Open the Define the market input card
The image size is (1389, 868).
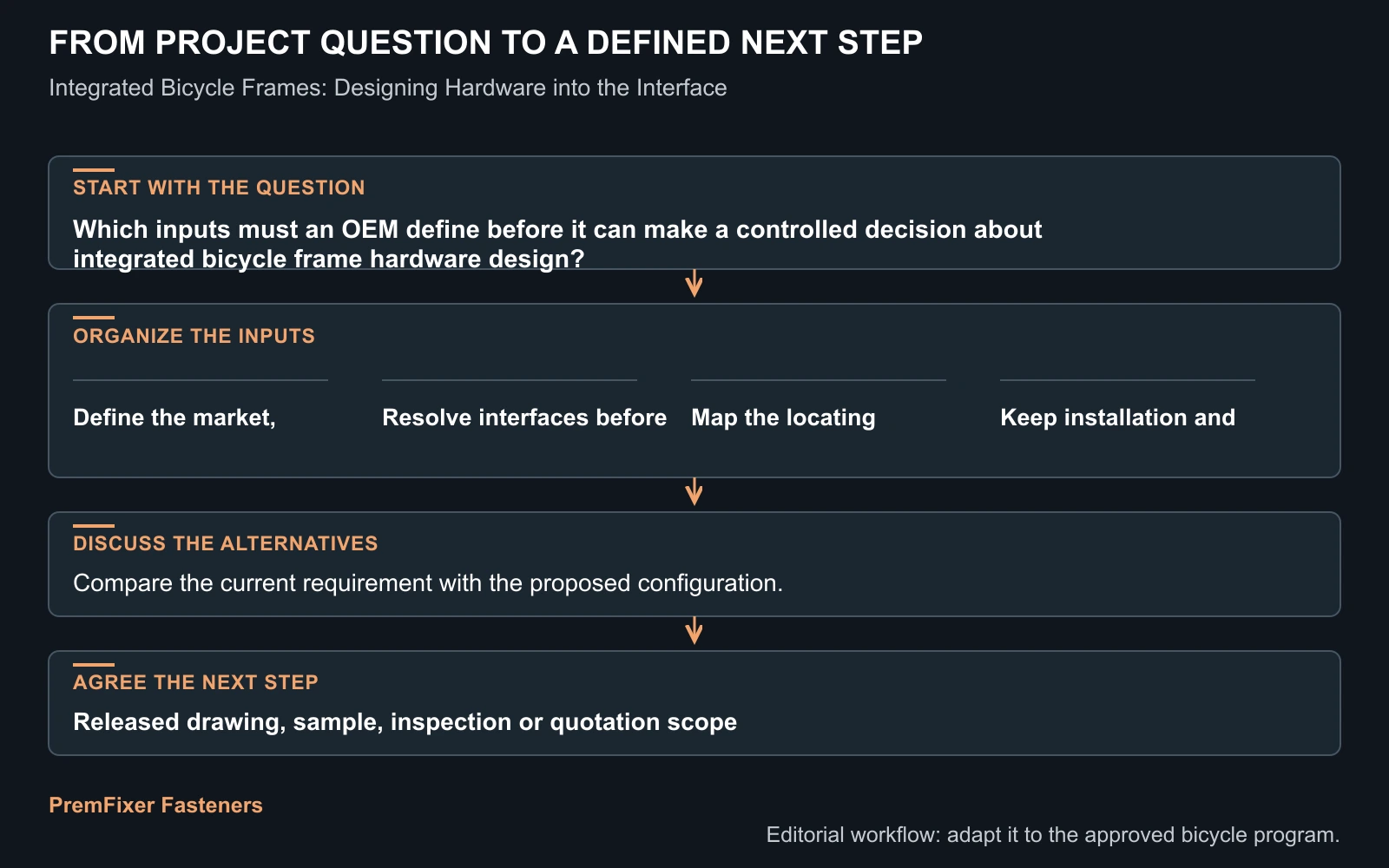click(x=201, y=407)
